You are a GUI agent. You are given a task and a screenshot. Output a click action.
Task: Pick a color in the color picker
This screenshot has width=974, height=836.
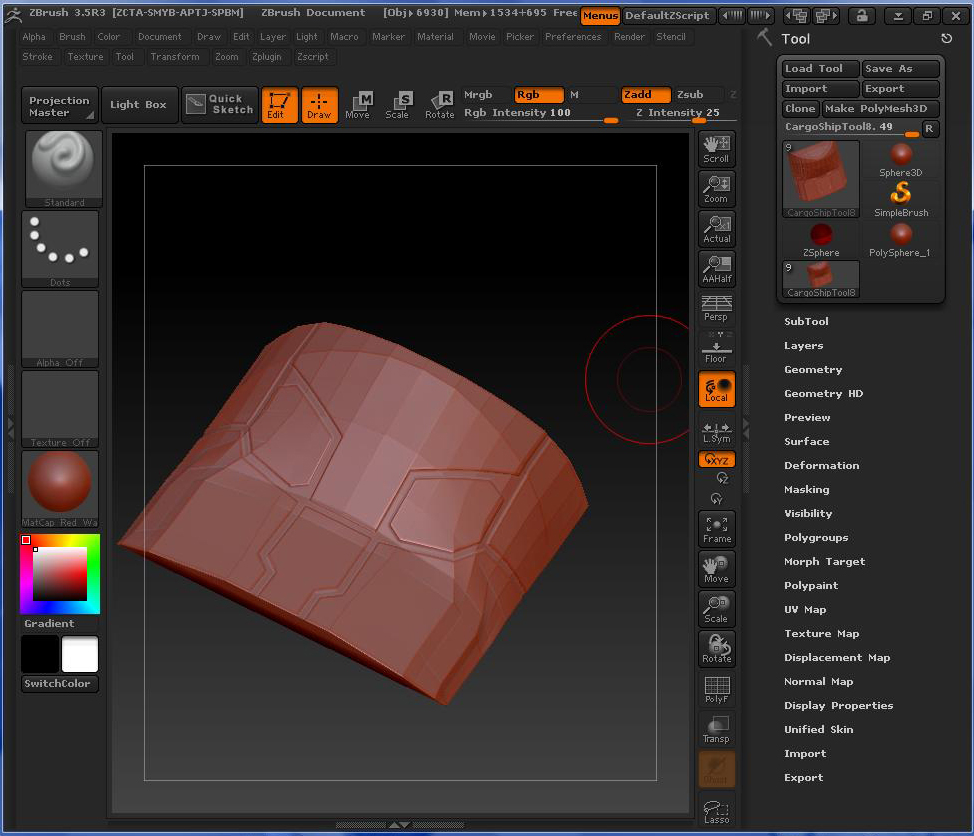[x=60, y=573]
